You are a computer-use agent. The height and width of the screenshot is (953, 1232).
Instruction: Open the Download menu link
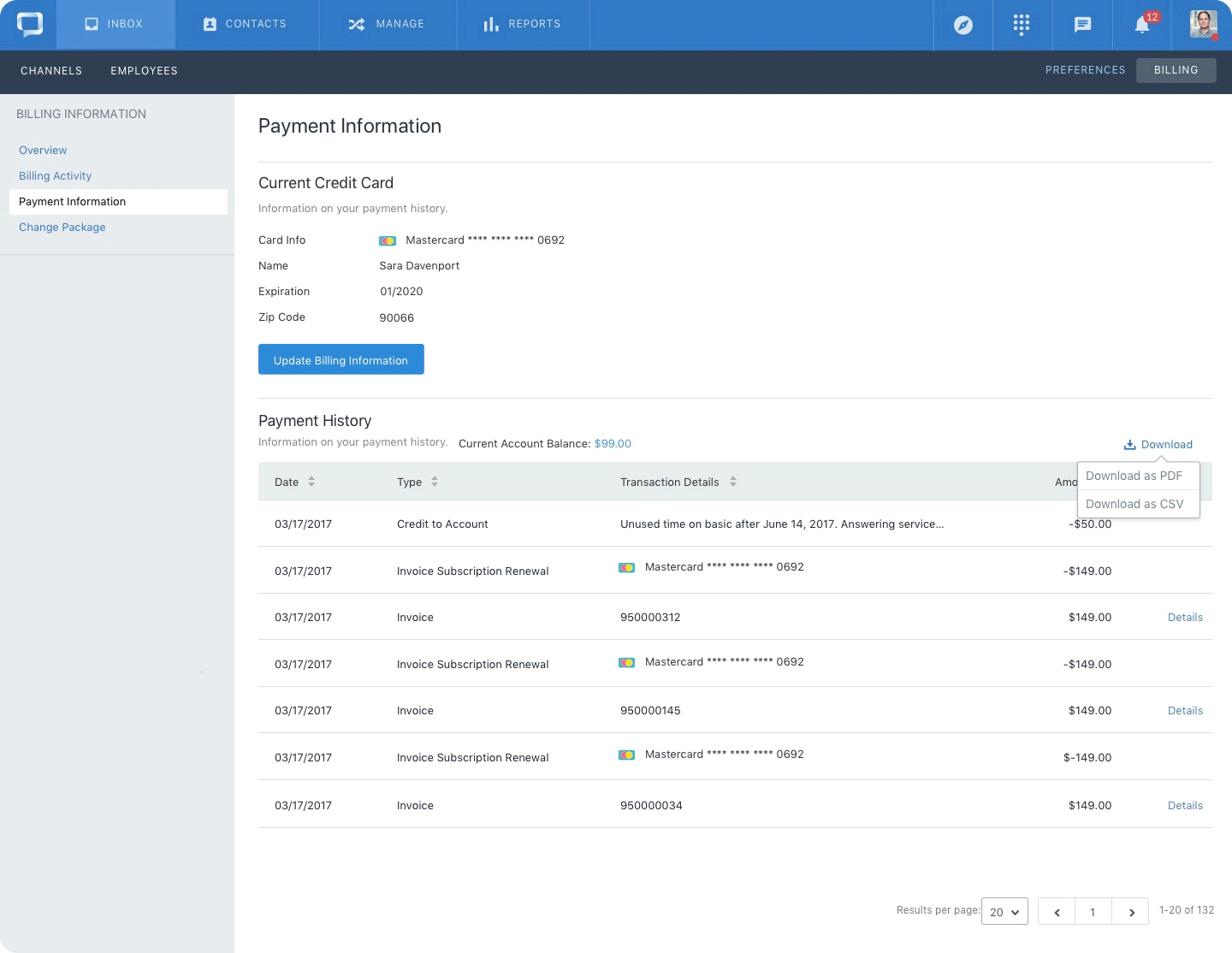1158,444
